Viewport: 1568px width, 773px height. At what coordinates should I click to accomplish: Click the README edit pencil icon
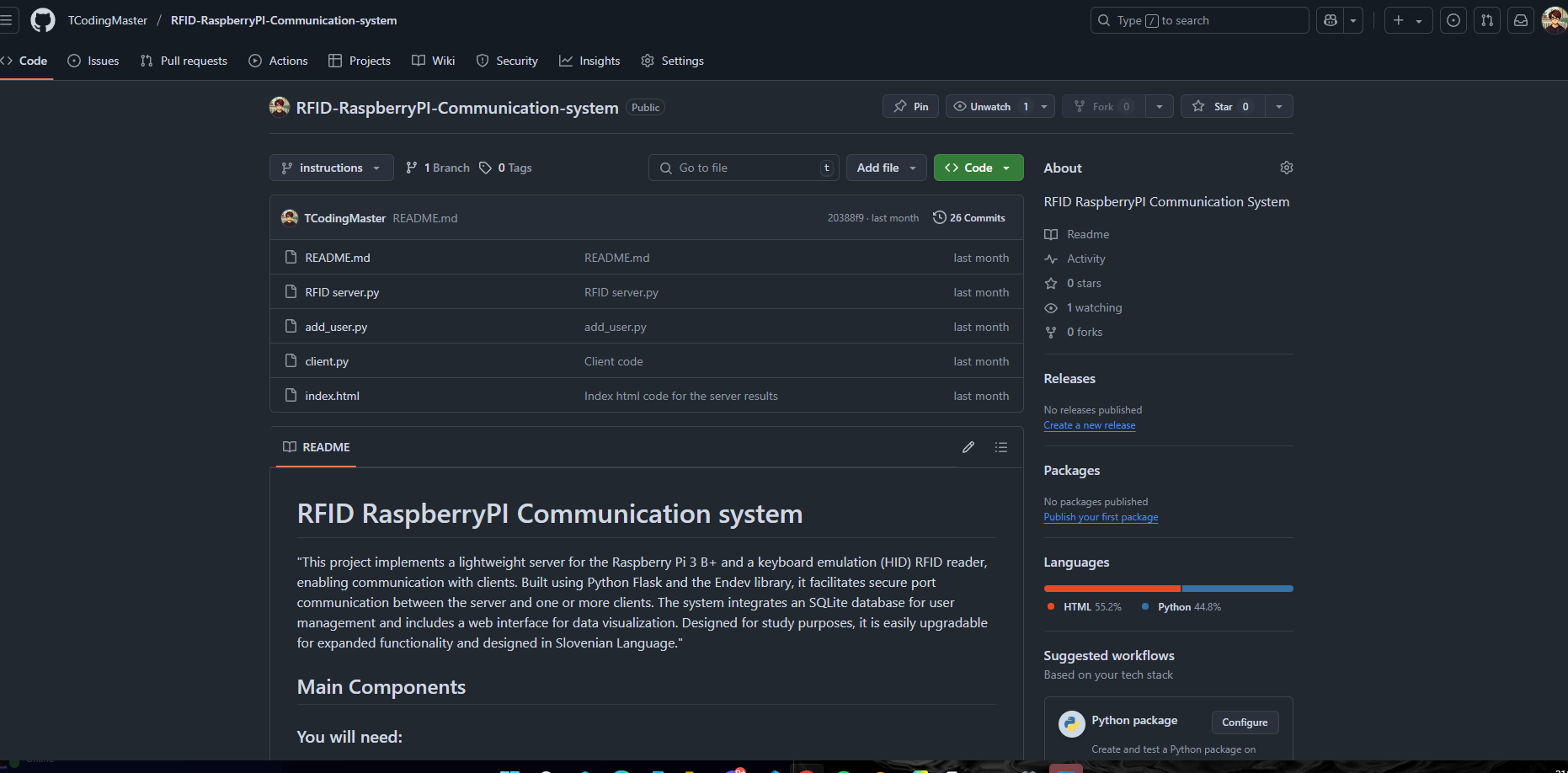click(x=968, y=447)
